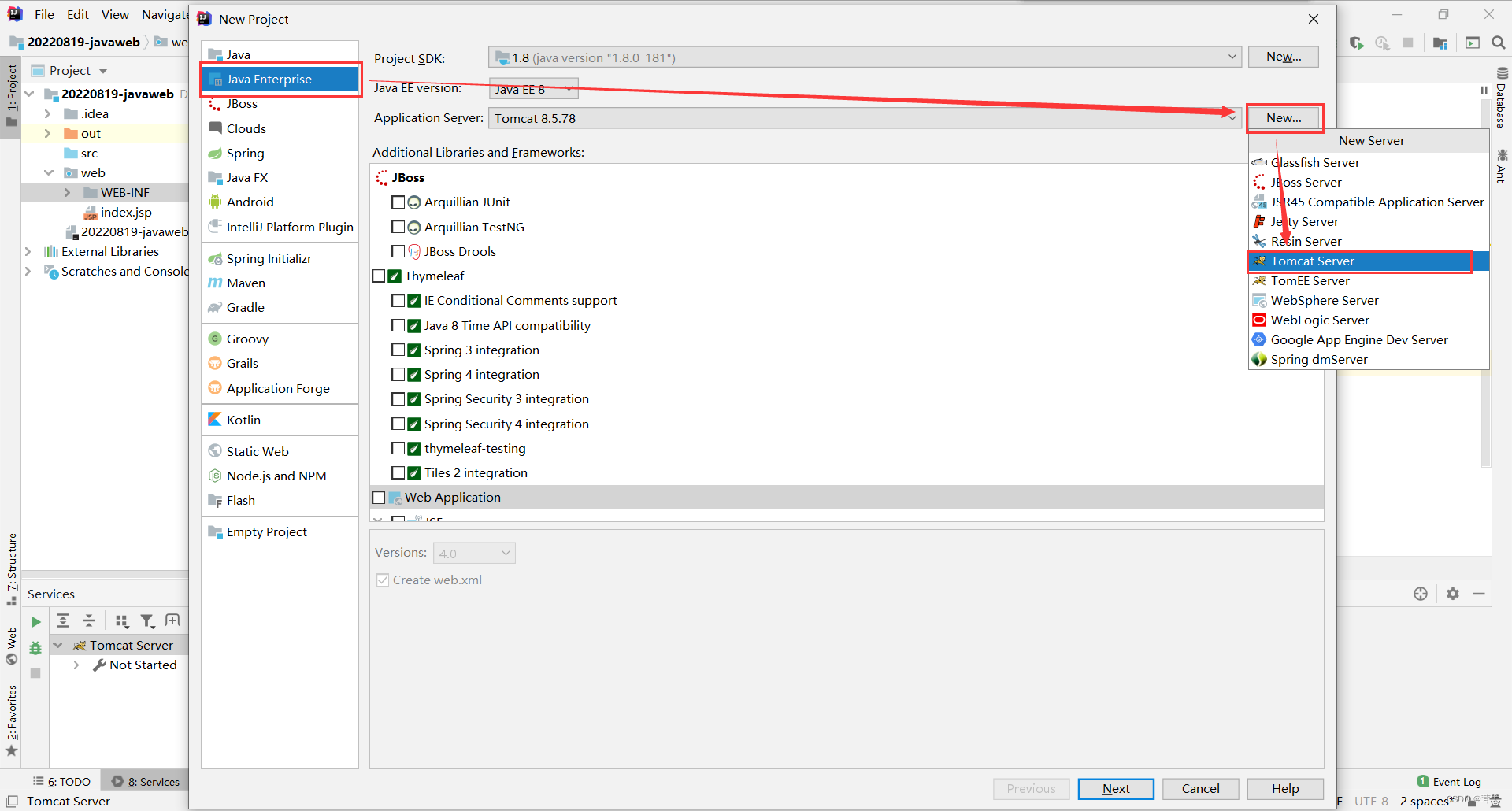Click tool windows toggle in status bar corner
This screenshot has width=1512, height=811.
pyautogui.click(x=12, y=801)
